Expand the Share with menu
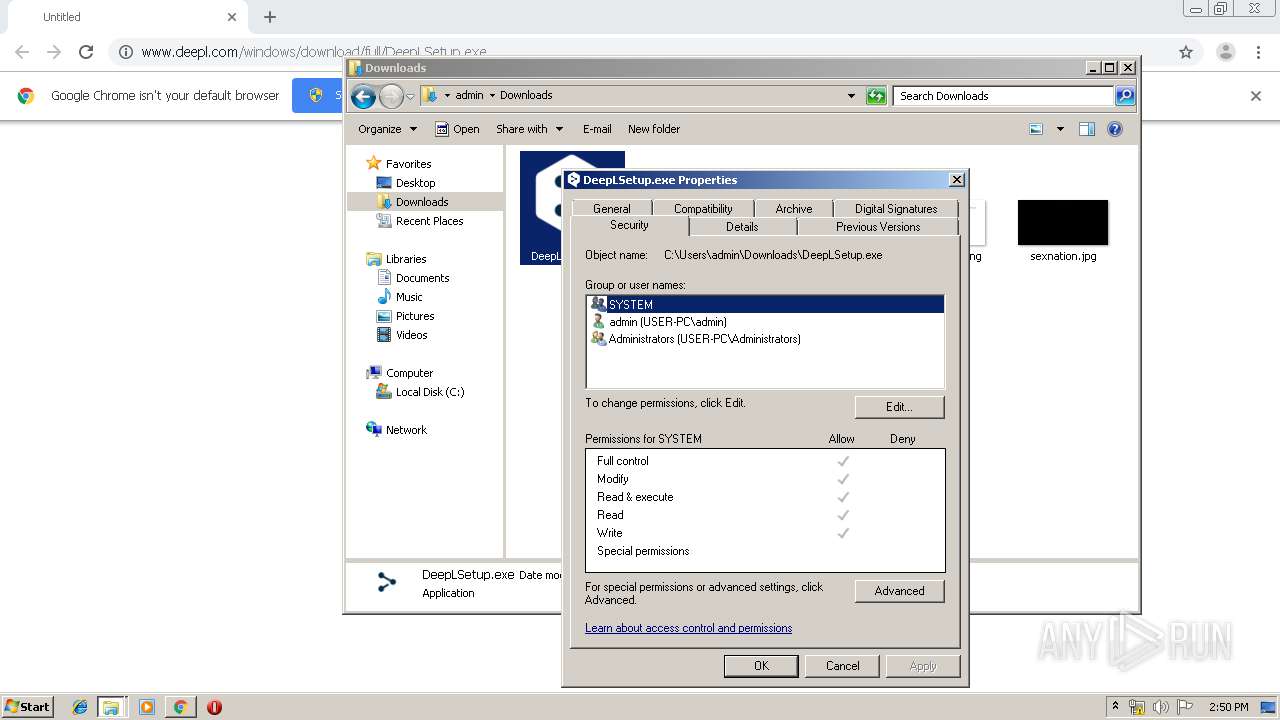 (529, 129)
